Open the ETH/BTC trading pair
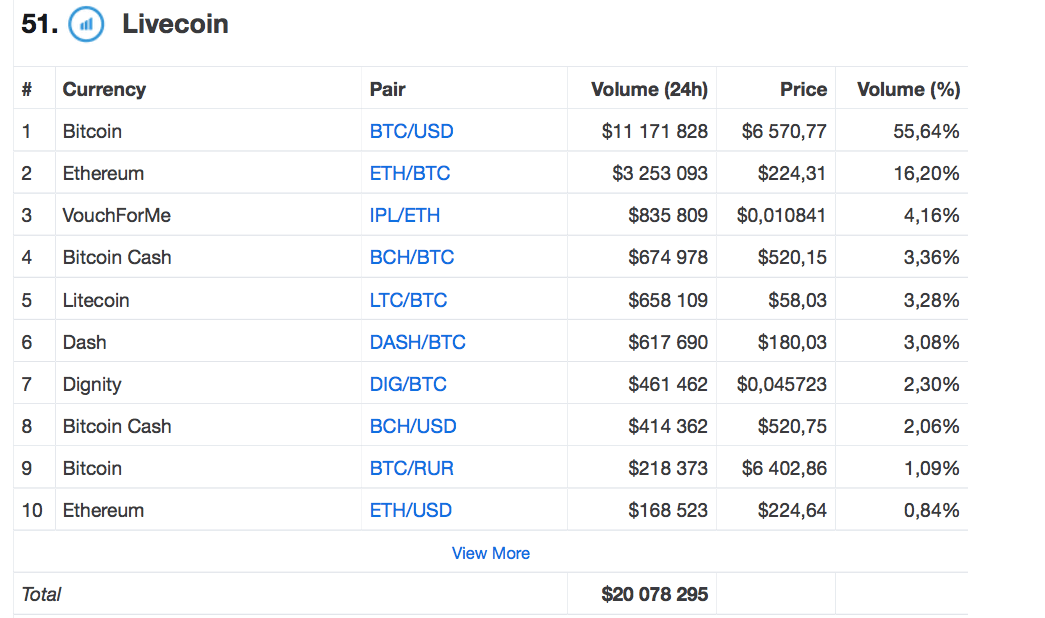 [410, 173]
